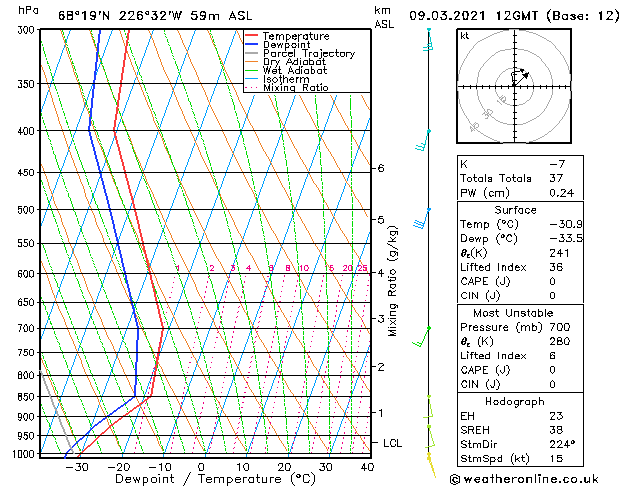
Task: Click the hodograph arrow tip
Action: tap(526, 74)
